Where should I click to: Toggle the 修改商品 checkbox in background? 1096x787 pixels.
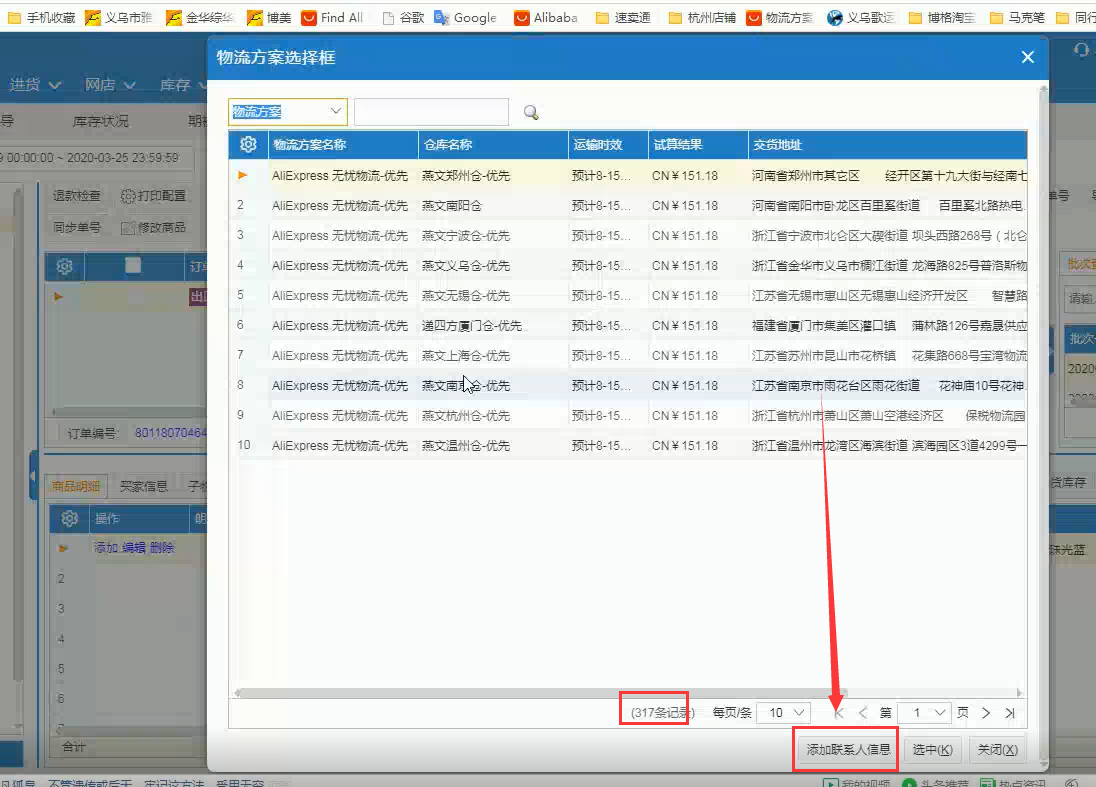tap(127, 228)
